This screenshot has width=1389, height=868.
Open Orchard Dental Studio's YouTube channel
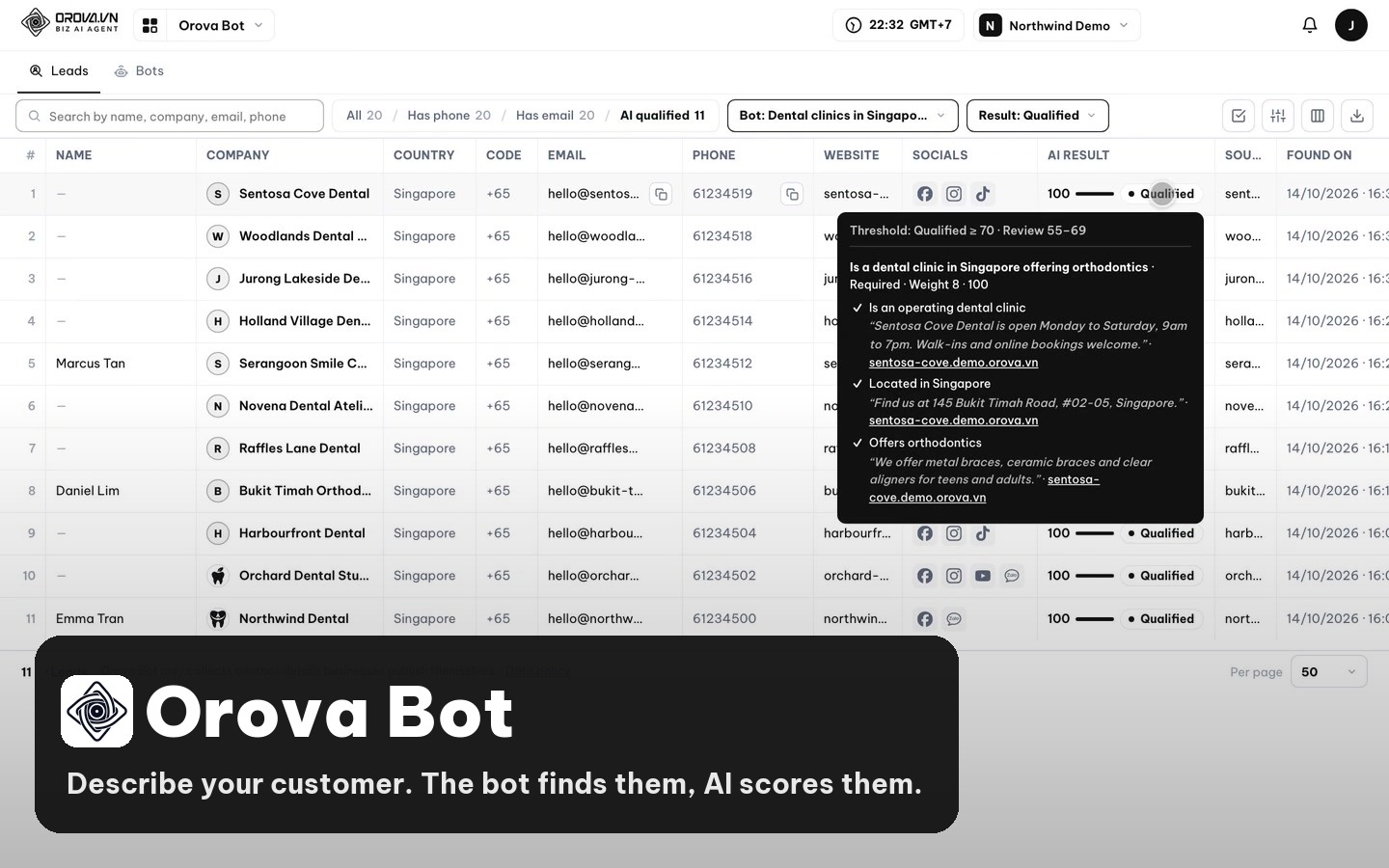[983, 576]
